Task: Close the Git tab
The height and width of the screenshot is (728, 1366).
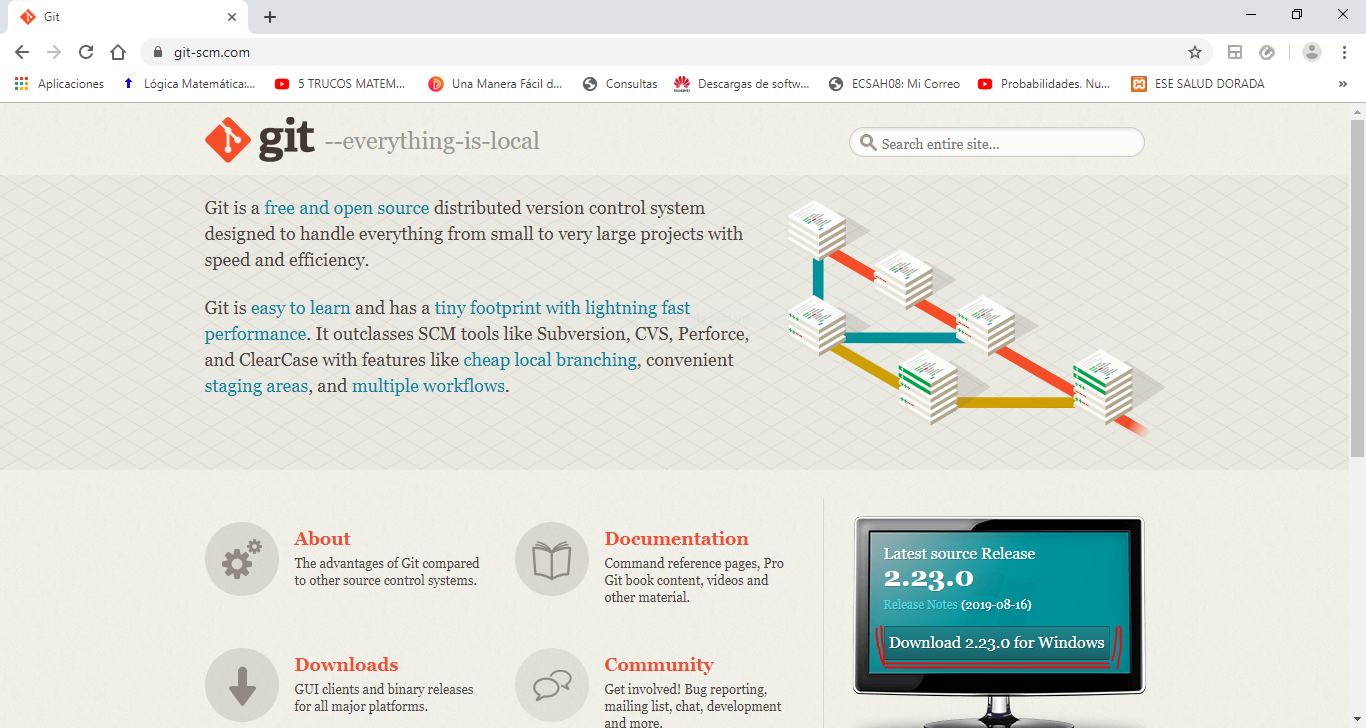Action: pos(232,17)
